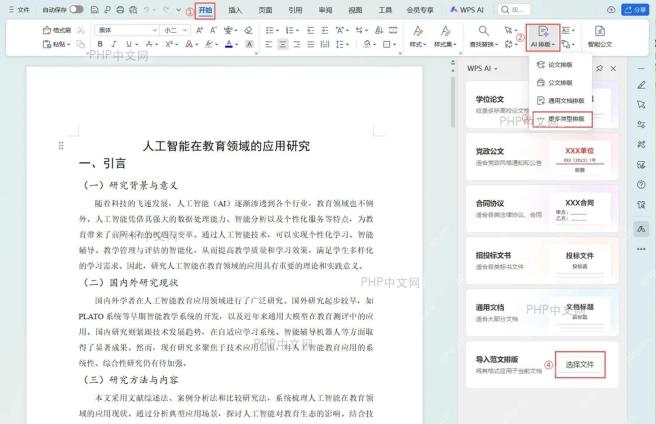Viewport: 656px width, 424px height.
Task: Click the Undo arrow
Action: 147,9
